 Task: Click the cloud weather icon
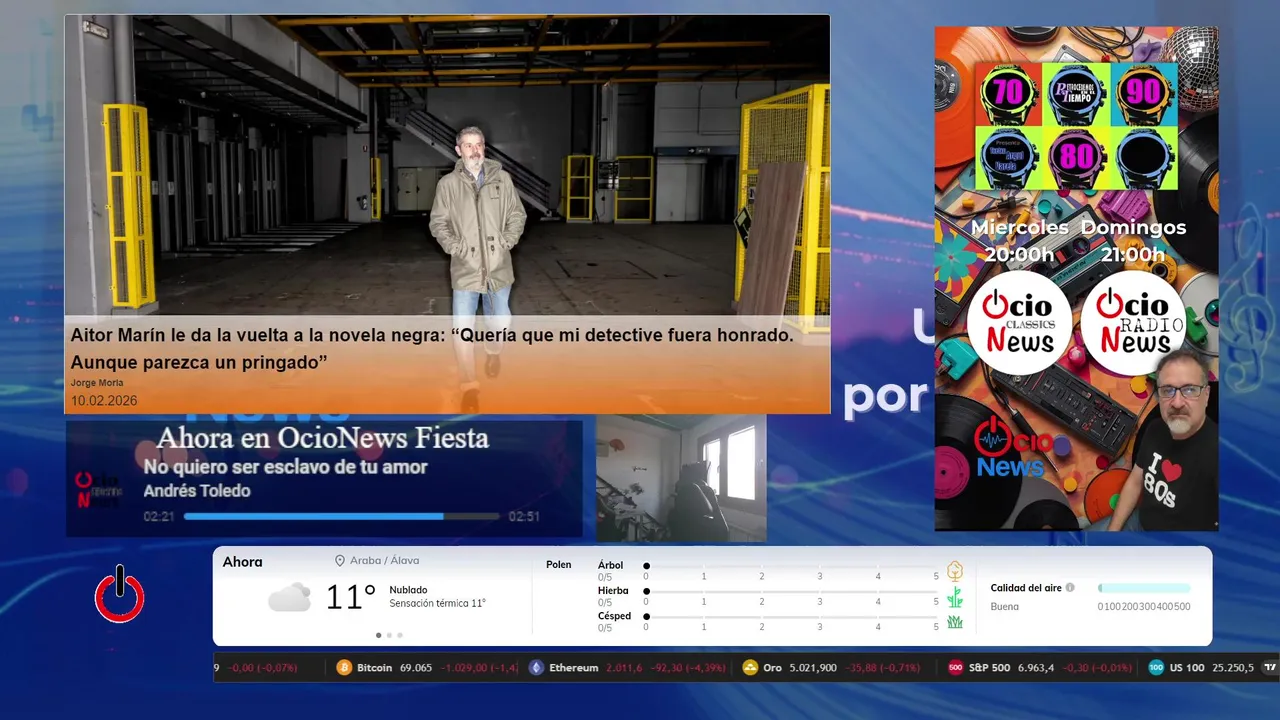click(x=289, y=597)
